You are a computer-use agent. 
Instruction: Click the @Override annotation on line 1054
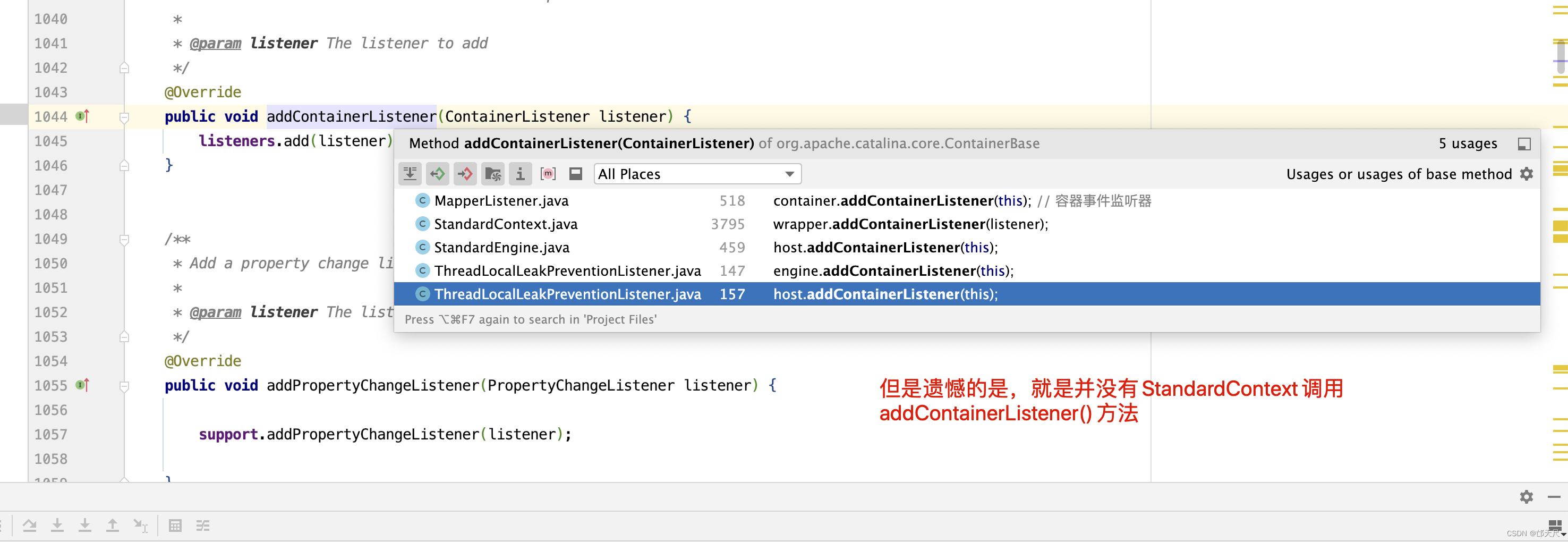[203, 361]
